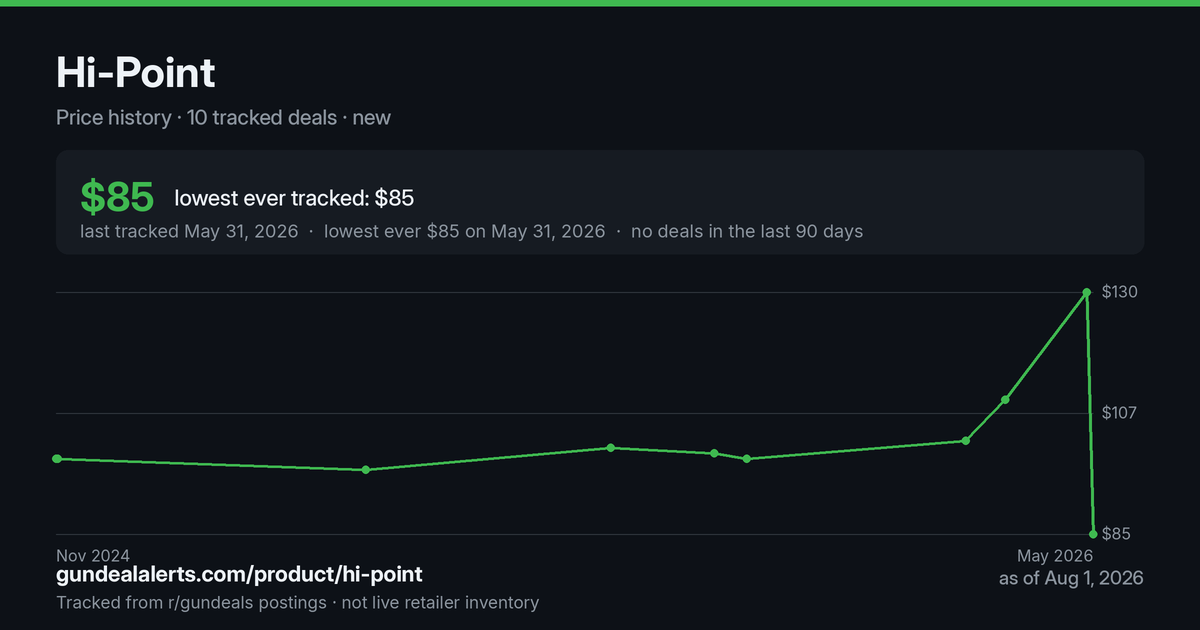Select the Nov 2024 date label

click(x=93, y=555)
